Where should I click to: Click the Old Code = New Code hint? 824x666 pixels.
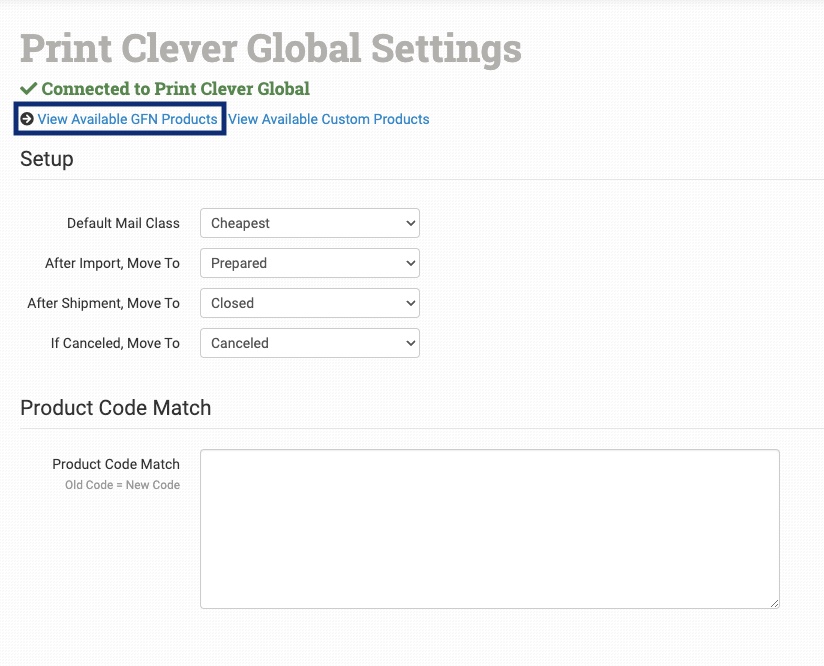122,485
